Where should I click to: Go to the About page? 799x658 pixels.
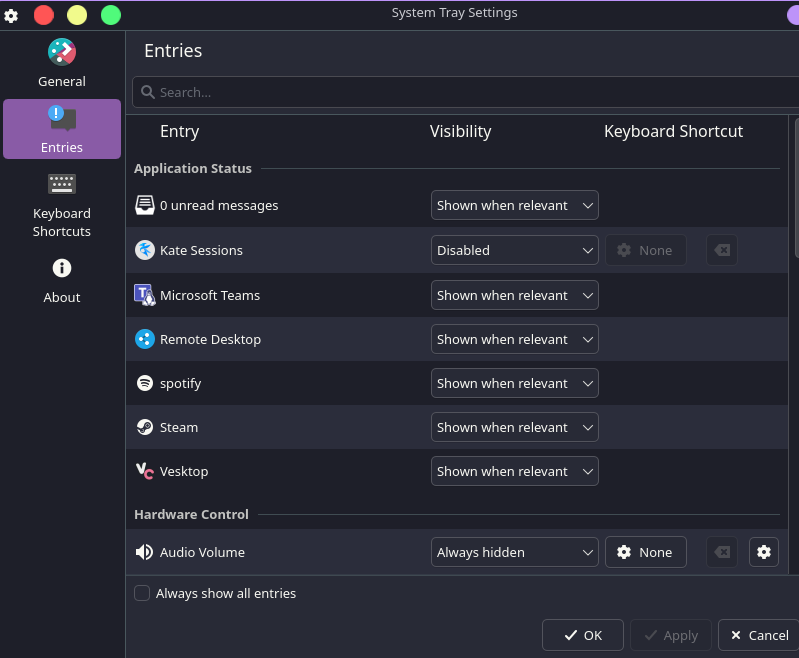62,281
